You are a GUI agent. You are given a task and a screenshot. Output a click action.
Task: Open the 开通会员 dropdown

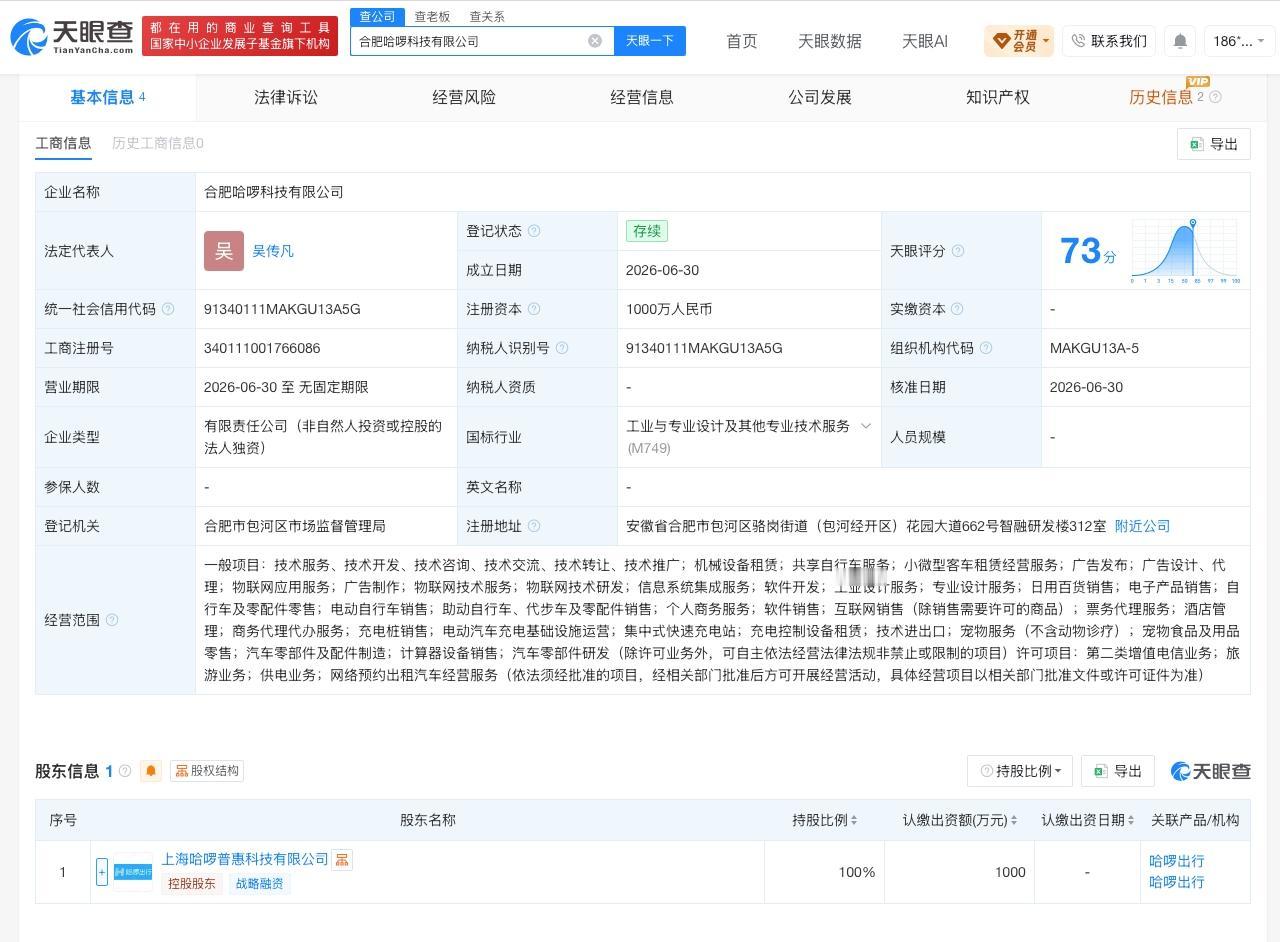[x=1019, y=41]
